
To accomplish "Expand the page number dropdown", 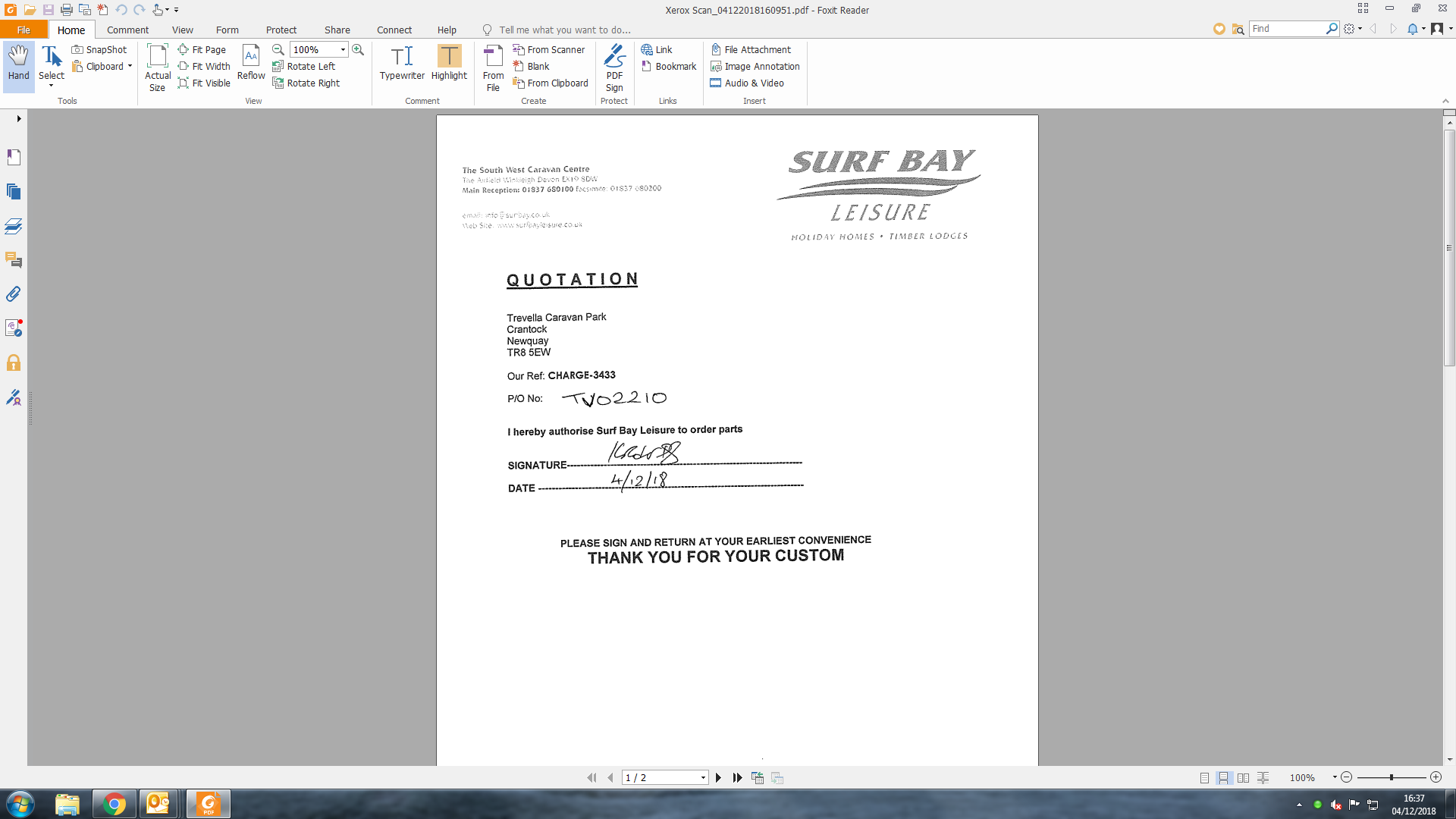I will tap(703, 778).
